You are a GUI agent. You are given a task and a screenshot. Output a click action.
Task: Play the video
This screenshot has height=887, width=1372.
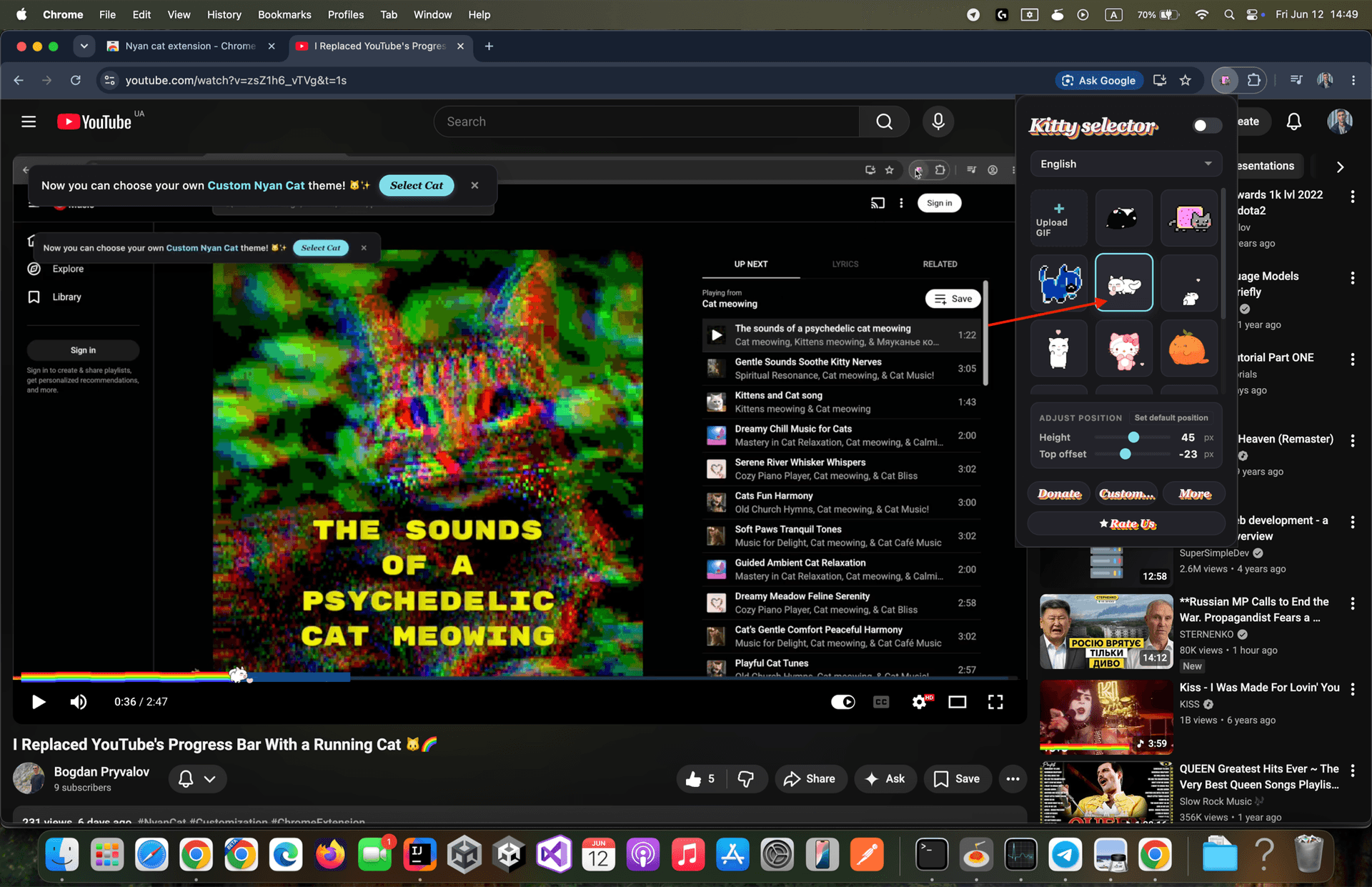39,702
